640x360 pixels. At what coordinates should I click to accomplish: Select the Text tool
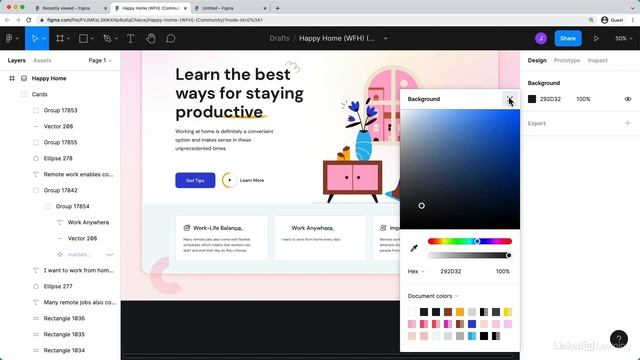tap(131, 38)
